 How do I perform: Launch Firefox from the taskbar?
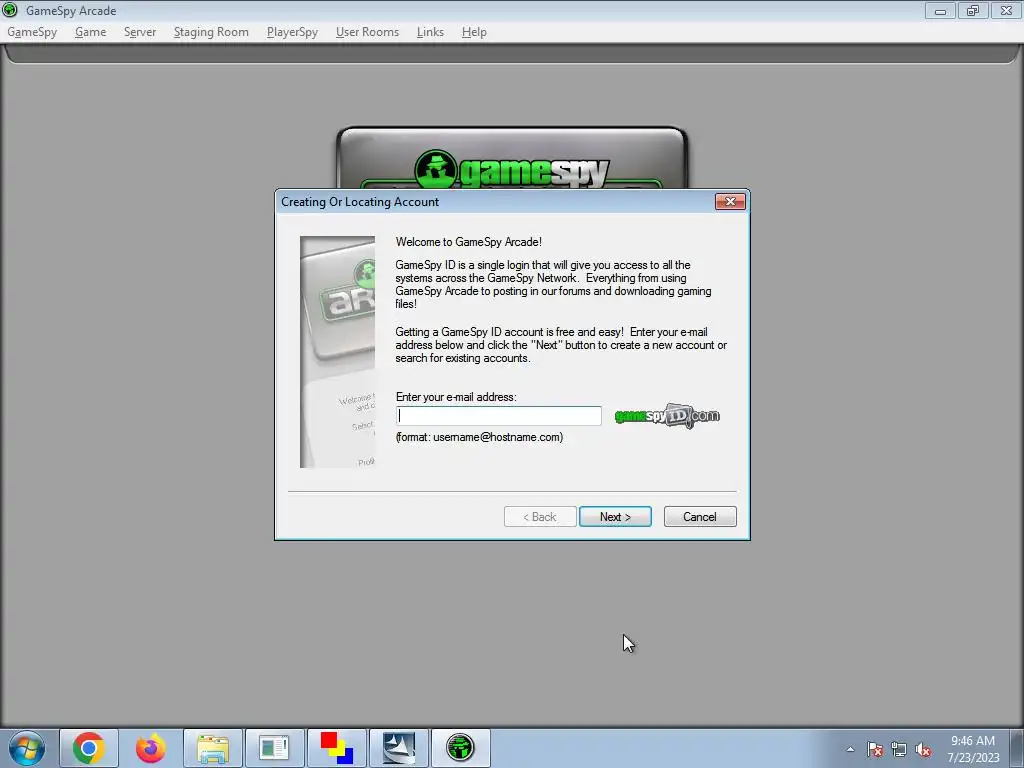[x=151, y=748]
